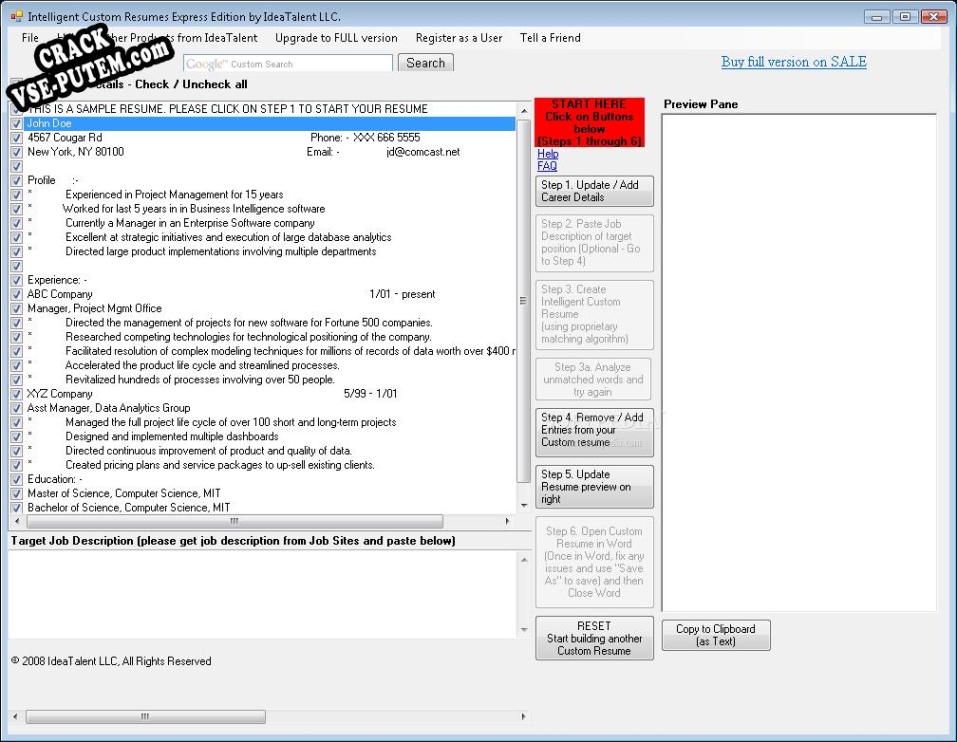The height and width of the screenshot is (742, 957).
Task: Open the File menu
Action: [30, 38]
